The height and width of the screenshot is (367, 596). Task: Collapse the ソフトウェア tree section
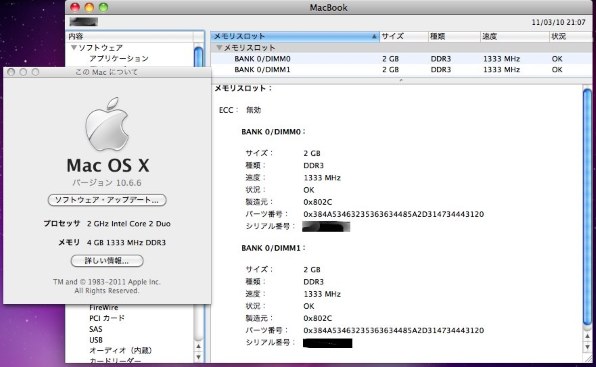(x=74, y=47)
